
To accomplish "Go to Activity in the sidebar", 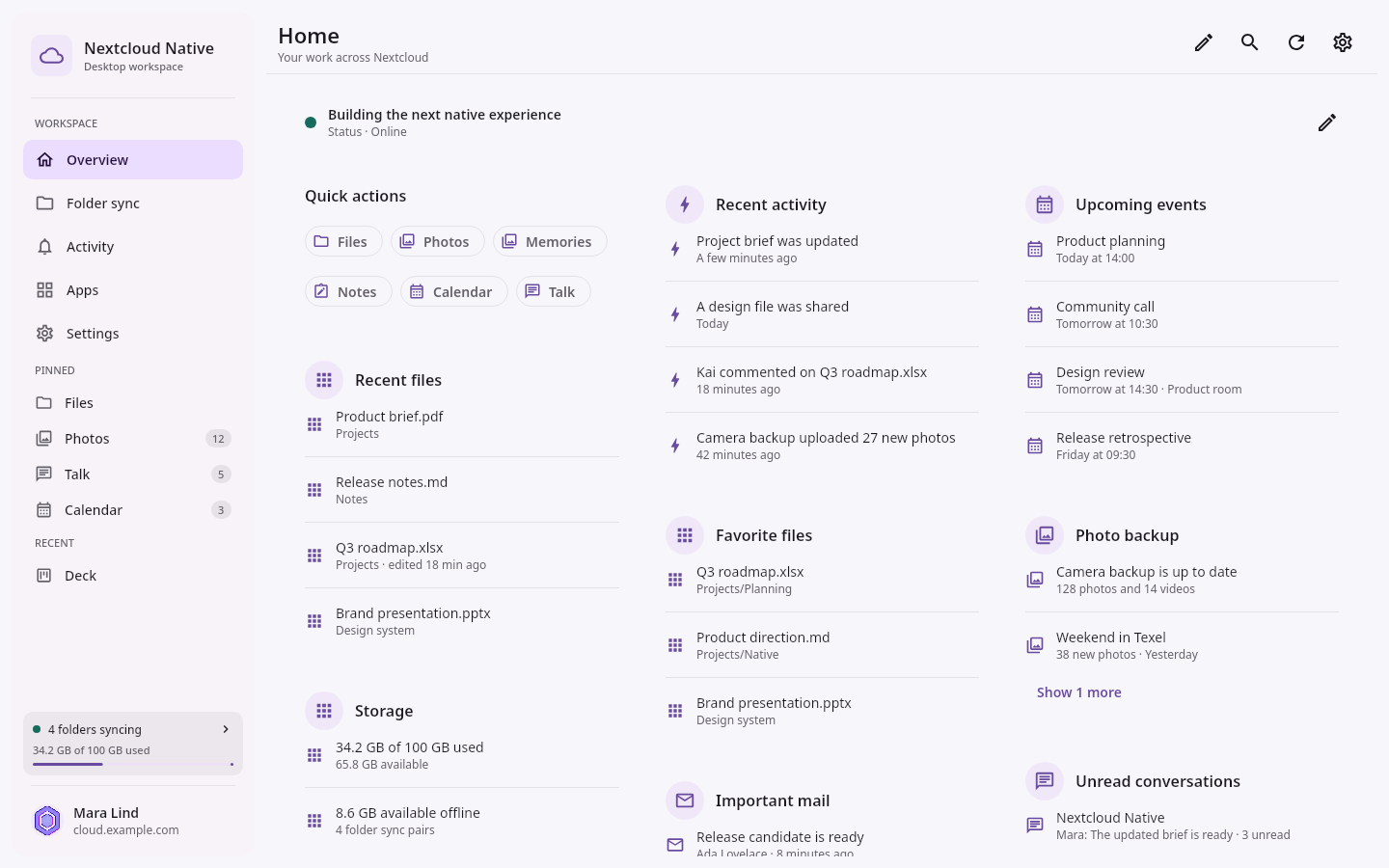I will click(x=133, y=247).
